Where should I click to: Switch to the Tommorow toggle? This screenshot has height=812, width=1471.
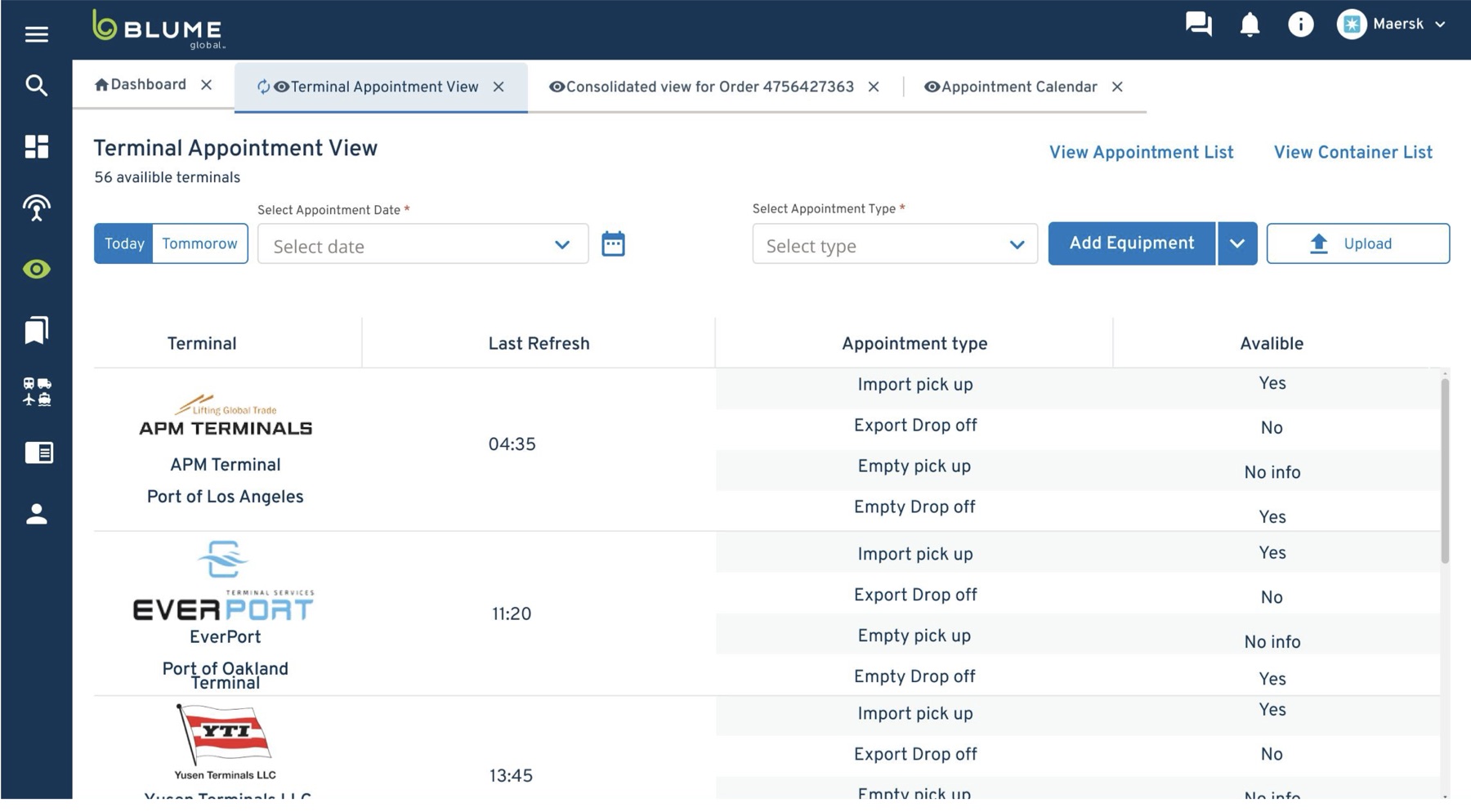tap(200, 243)
